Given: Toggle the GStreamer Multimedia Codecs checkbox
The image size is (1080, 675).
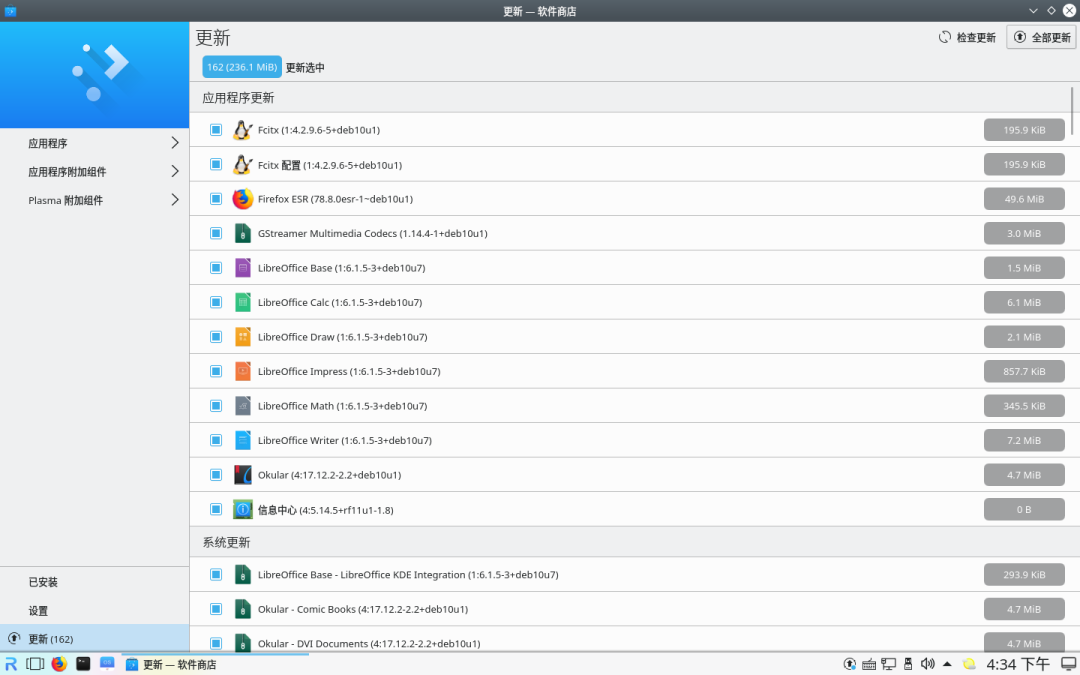Looking at the screenshot, I should (x=216, y=233).
